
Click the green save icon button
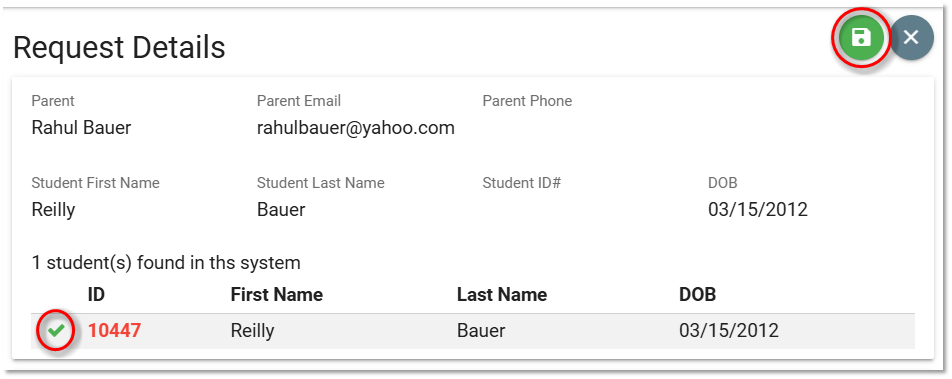(x=861, y=38)
